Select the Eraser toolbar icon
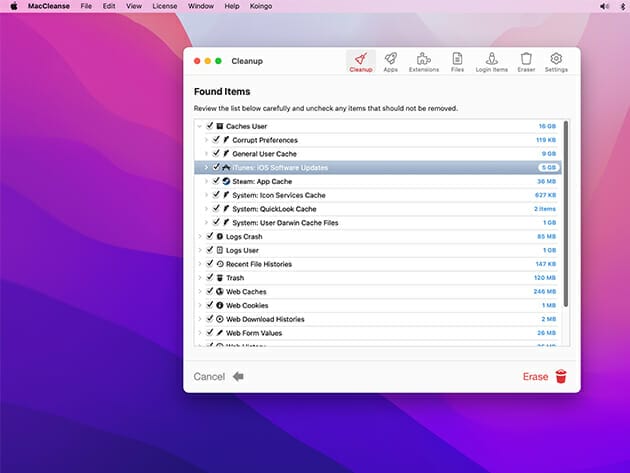 [525, 62]
